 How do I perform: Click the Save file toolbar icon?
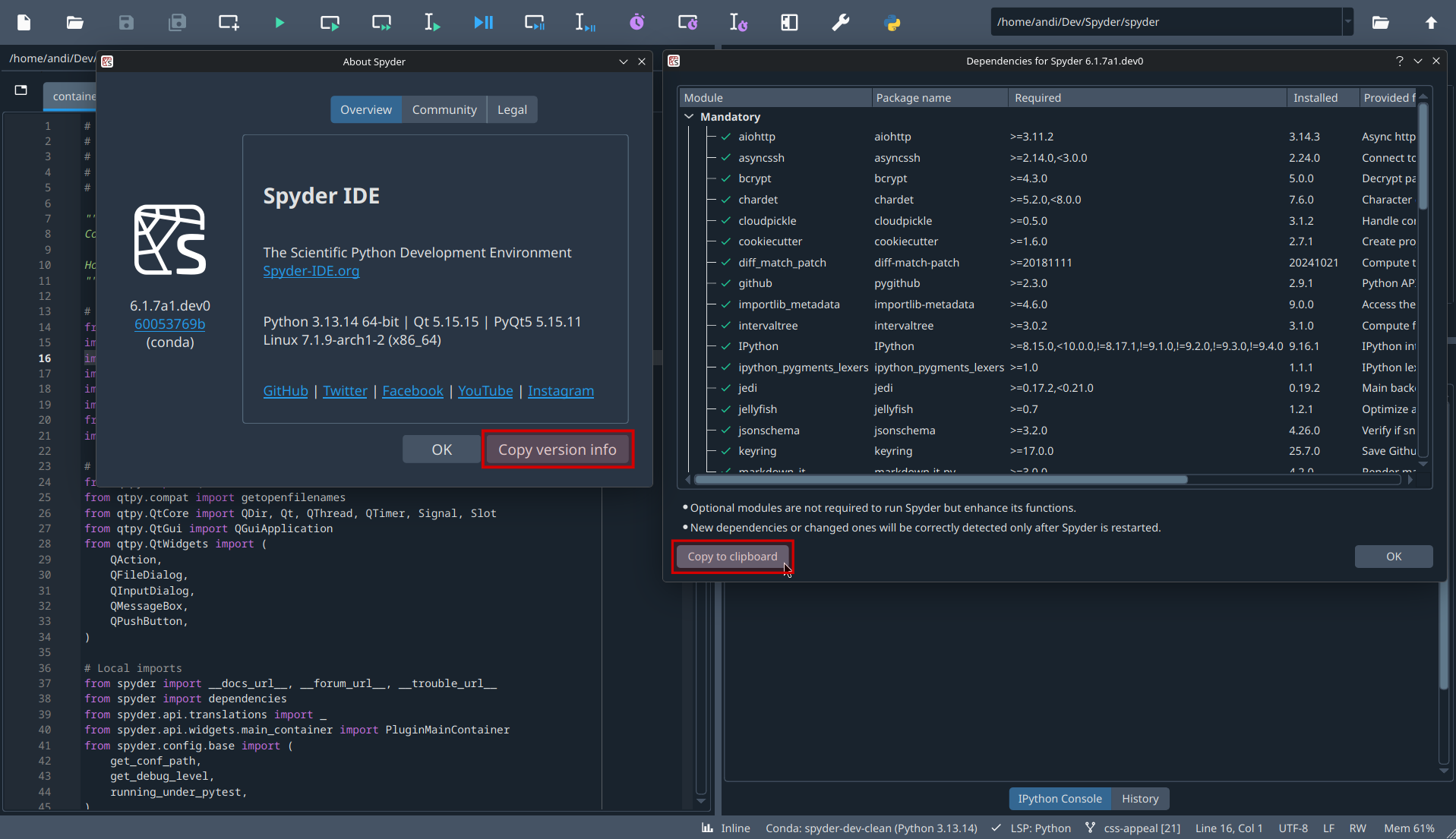pos(126,23)
